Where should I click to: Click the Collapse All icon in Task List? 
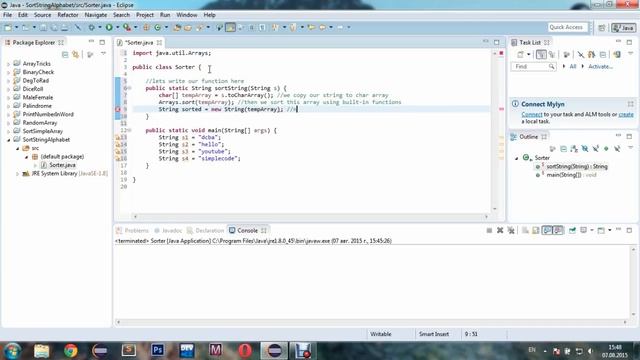[603, 54]
